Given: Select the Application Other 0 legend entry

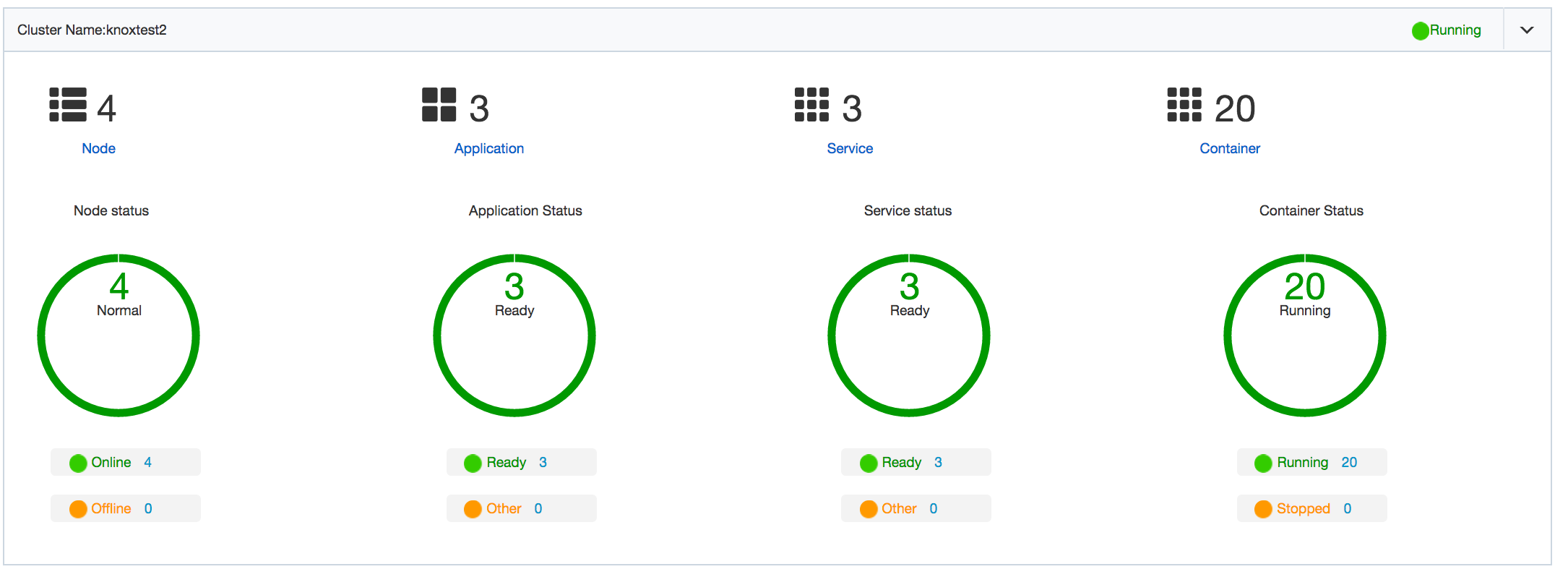Looking at the screenshot, I should [522, 508].
